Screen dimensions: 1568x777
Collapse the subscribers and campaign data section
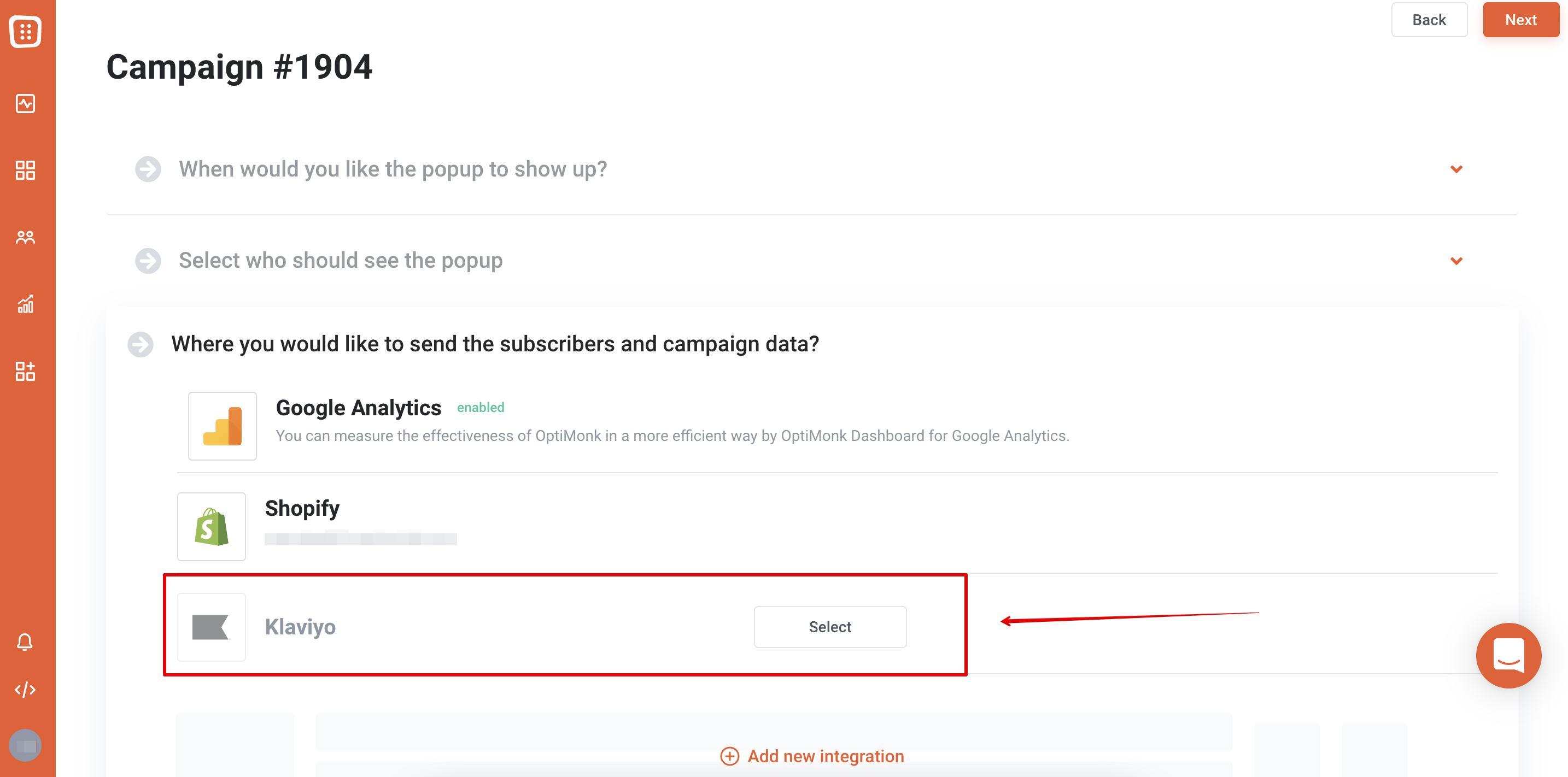[x=495, y=344]
